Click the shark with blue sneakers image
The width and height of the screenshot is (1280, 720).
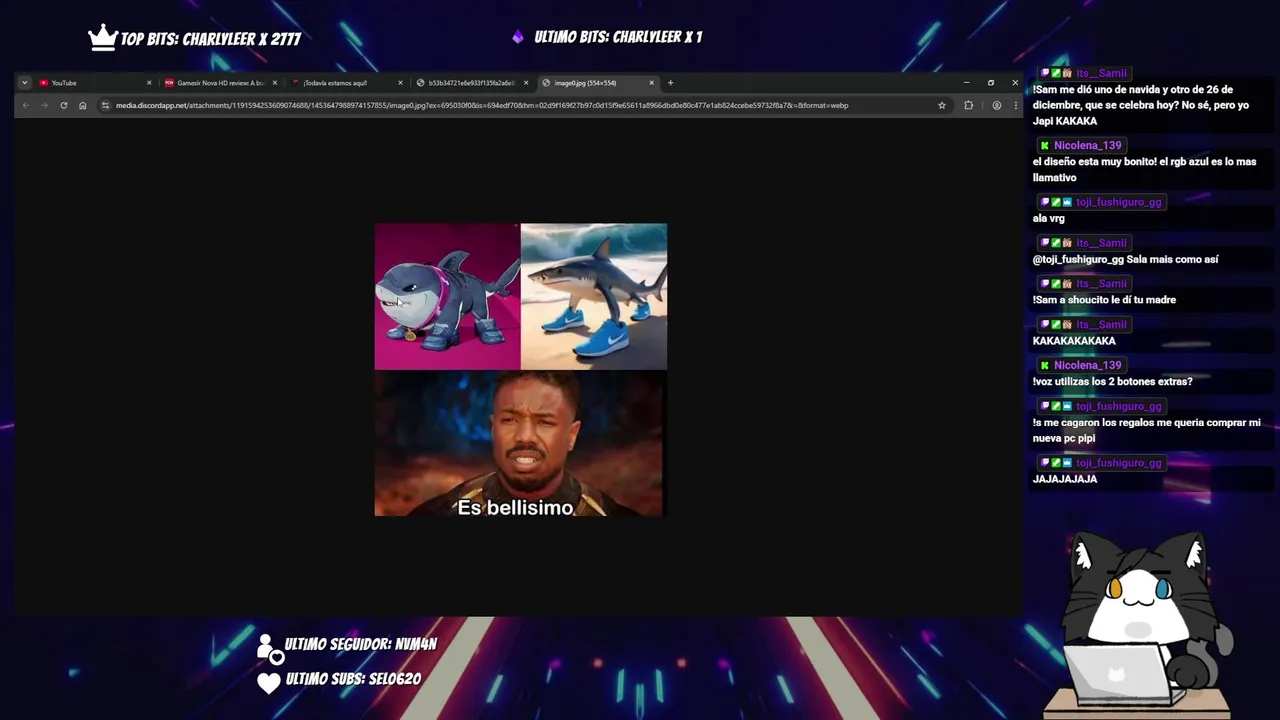coord(594,297)
